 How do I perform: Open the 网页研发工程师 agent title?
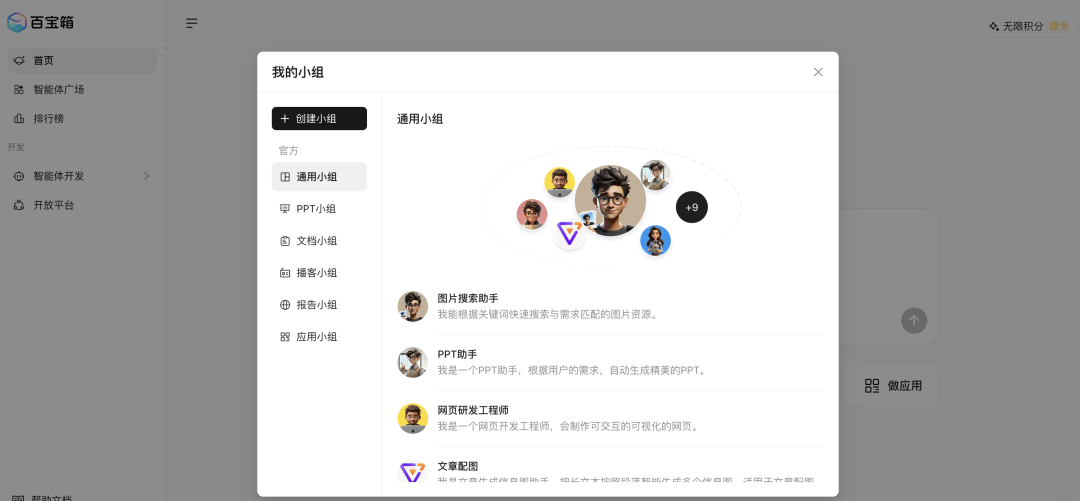click(473, 410)
